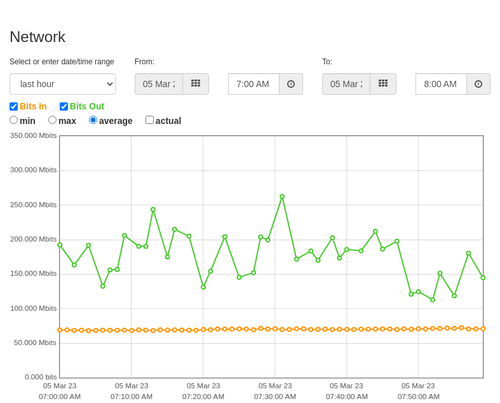Enable the actual checkbox
The image size is (500, 403).
(x=150, y=120)
